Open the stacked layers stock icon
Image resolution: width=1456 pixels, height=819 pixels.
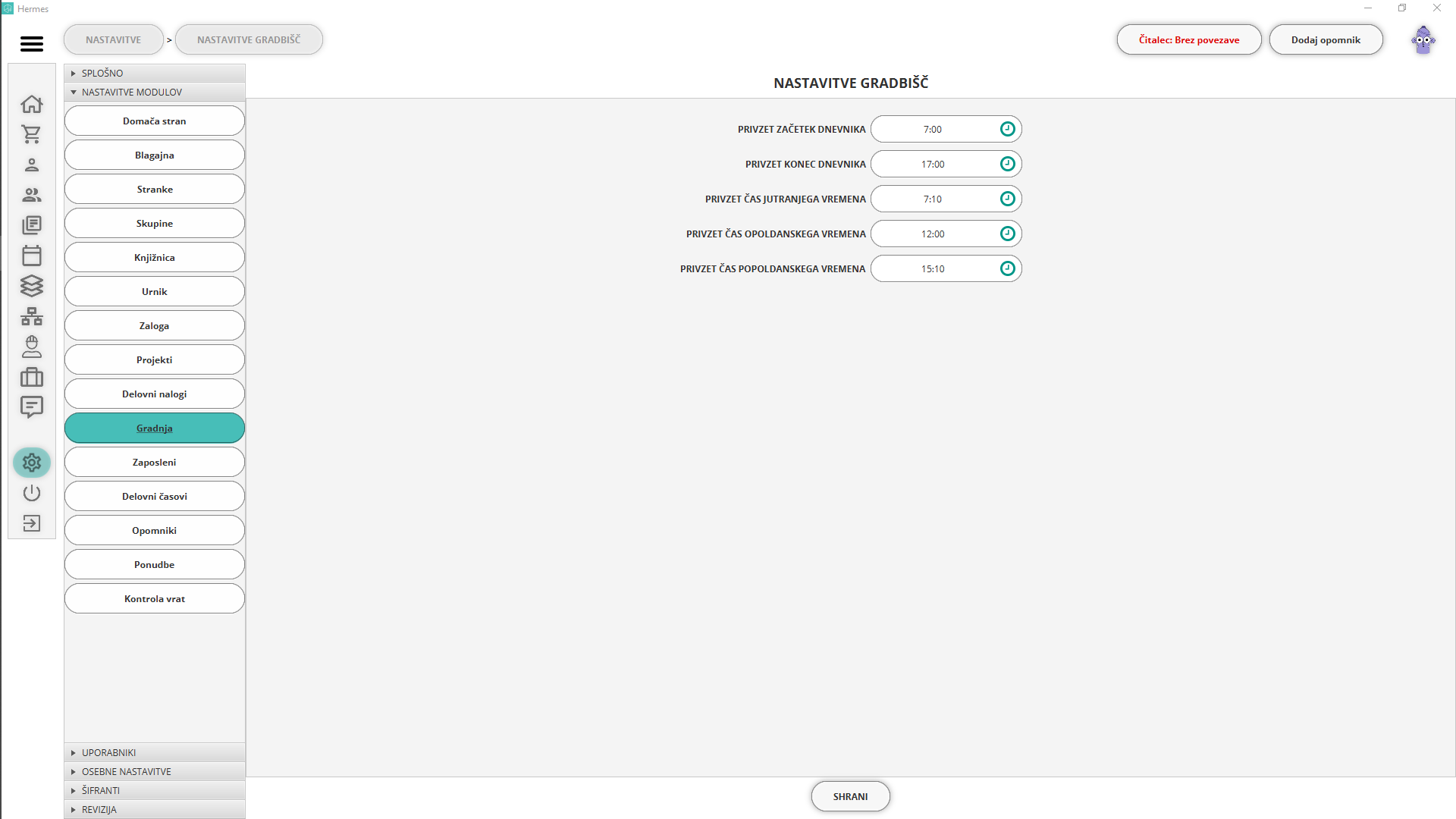click(32, 286)
